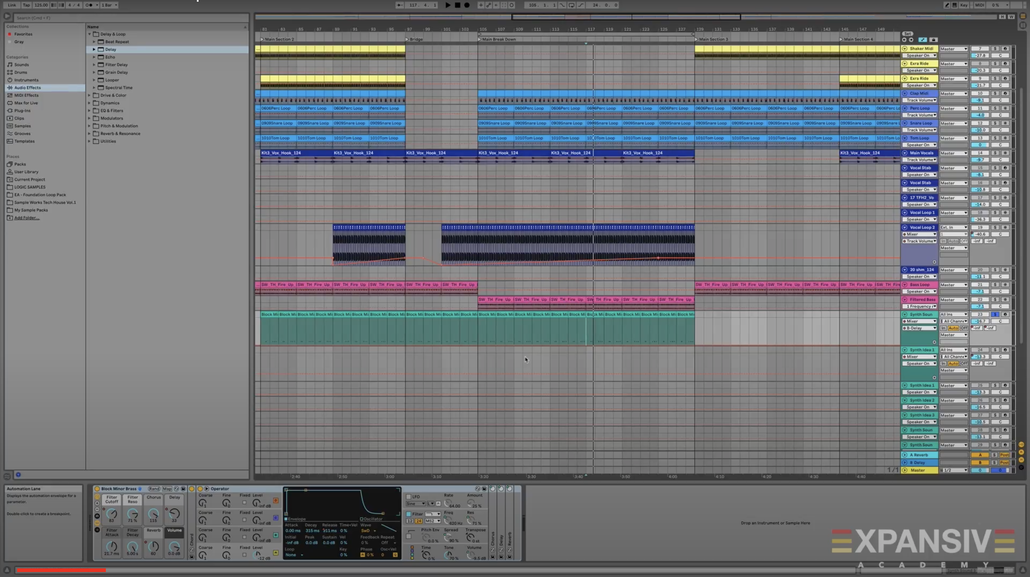Select the purple oscillator square in Operator

coord(275,518)
